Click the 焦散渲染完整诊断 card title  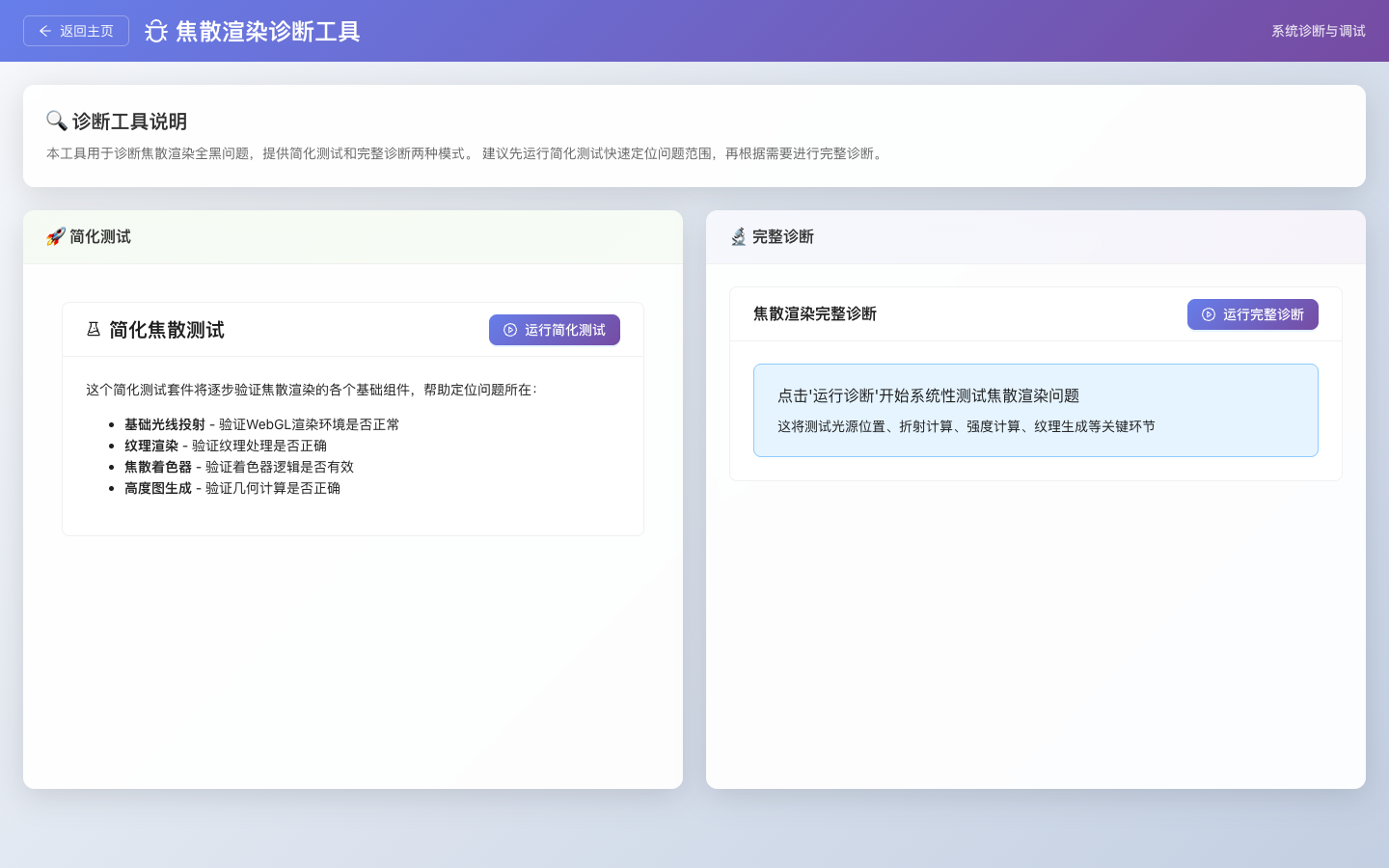click(x=815, y=313)
